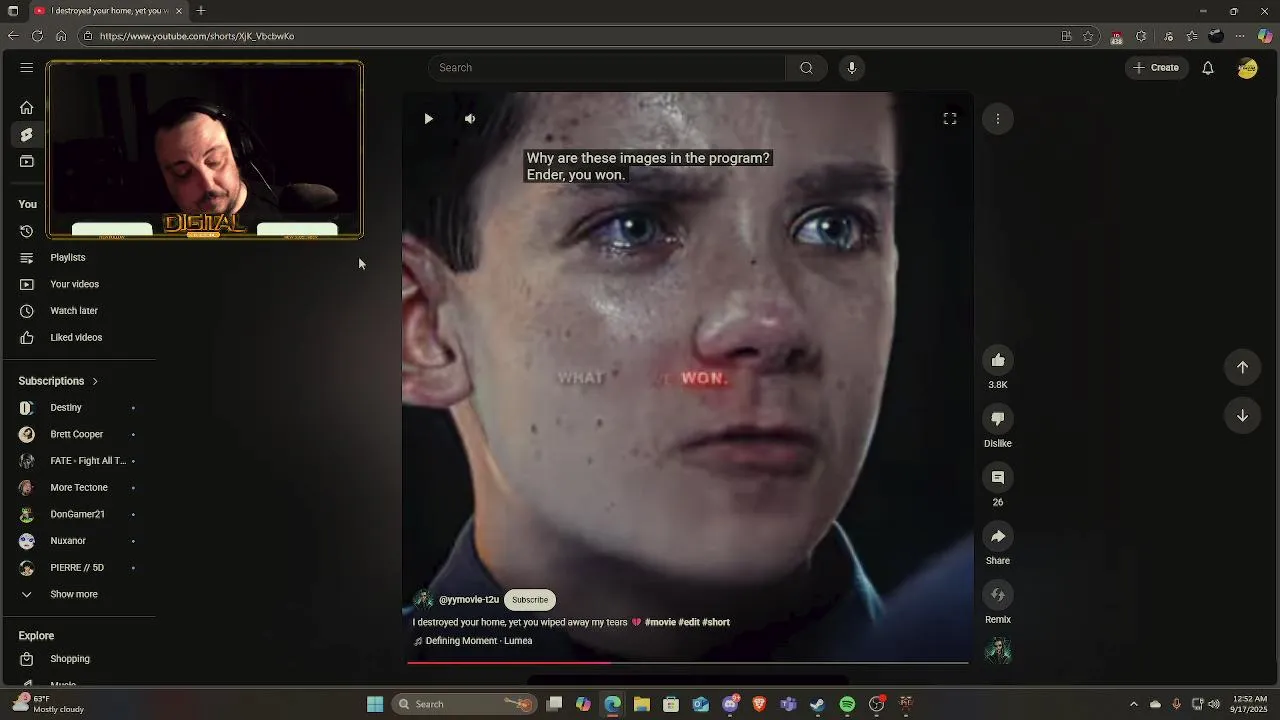The height and width of the screenshot is (720, 1280).
Task: Show hidden system tray icons
Action: tap(1133, 704)
